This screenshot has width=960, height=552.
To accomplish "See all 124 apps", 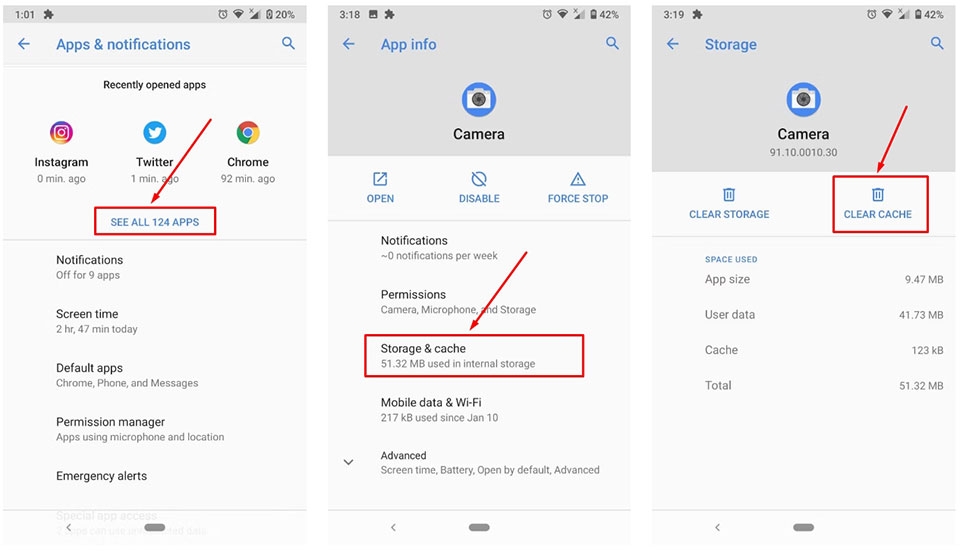I will tap(155, 222).
